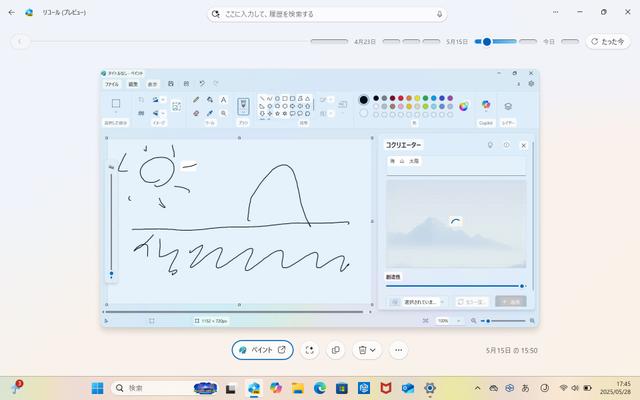This screenshot has width=640, height=400.
Task: Click the trash delete snapshot icon
Action: [x=362, y=350]
